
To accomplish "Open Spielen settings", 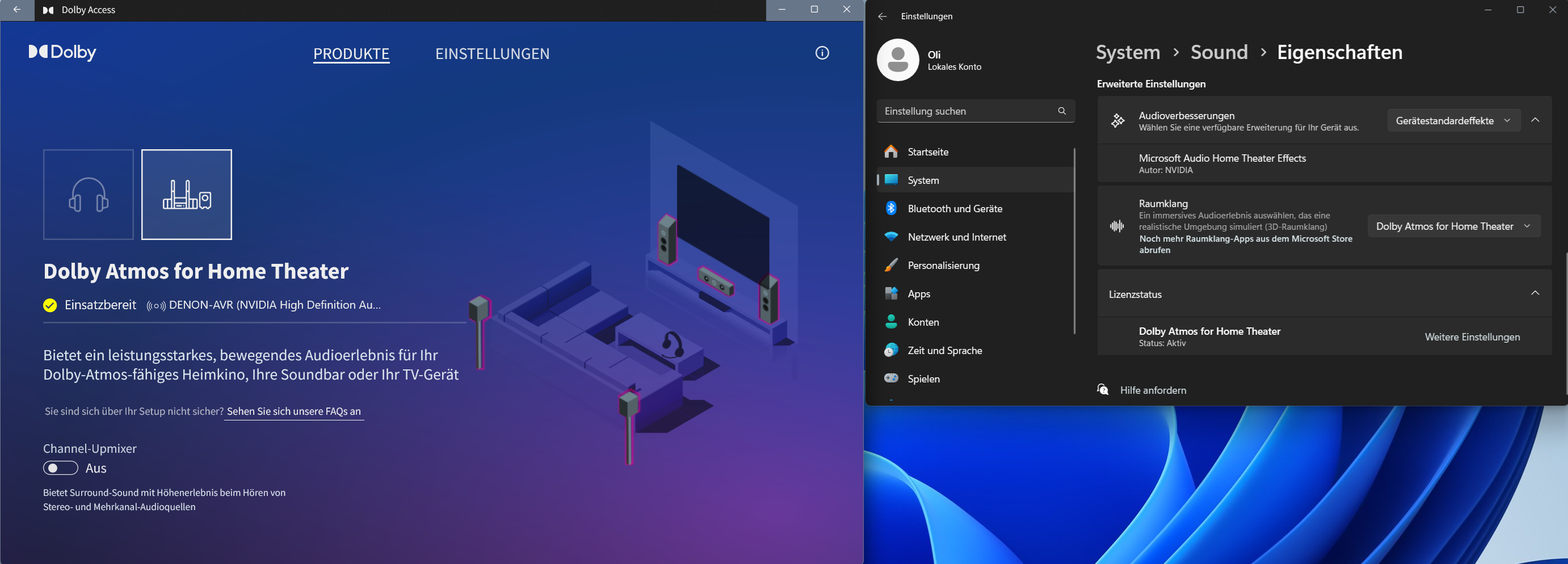I will (974, 378).
